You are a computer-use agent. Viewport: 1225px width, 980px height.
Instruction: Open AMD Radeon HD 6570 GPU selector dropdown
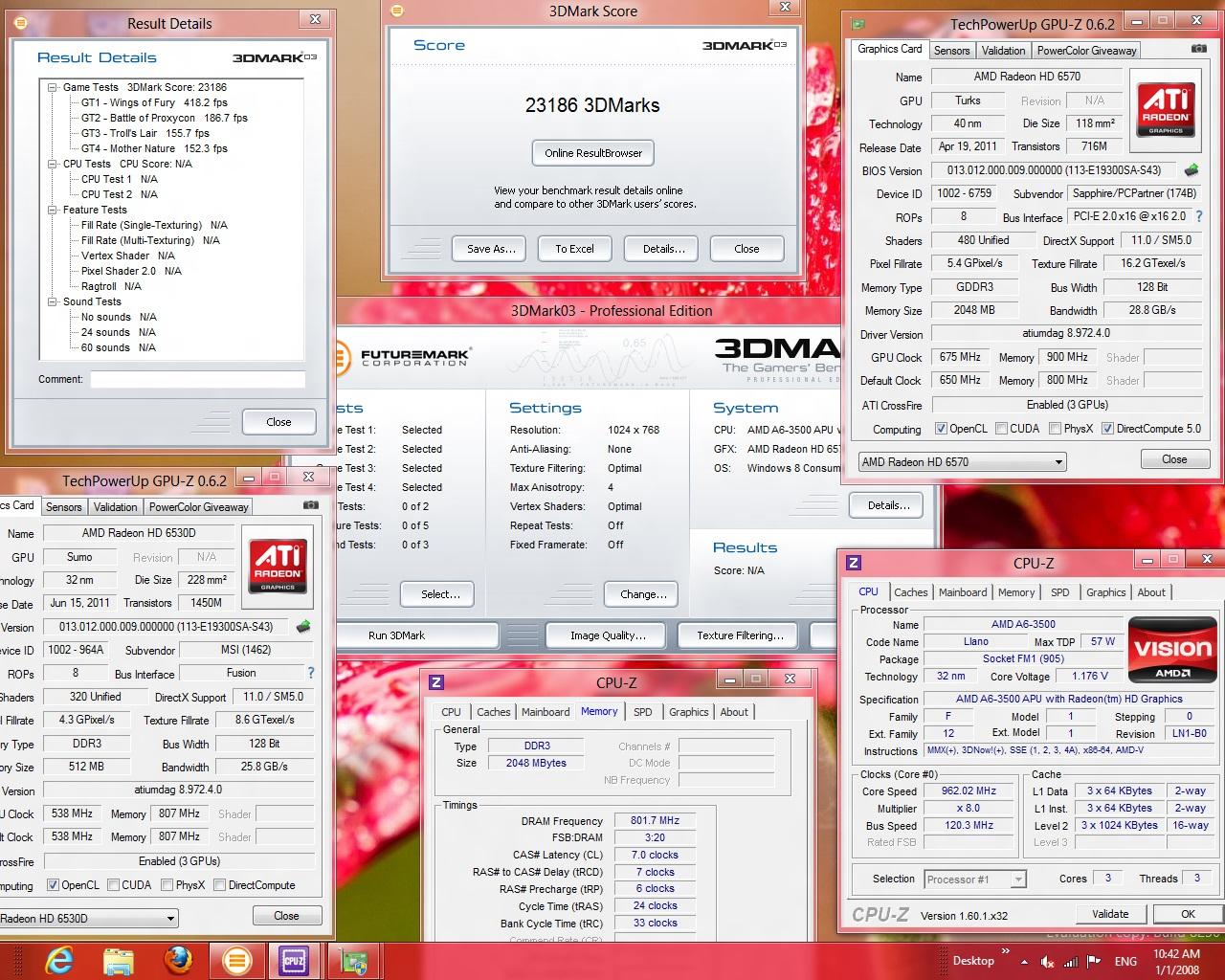click(x=962, y=461)
